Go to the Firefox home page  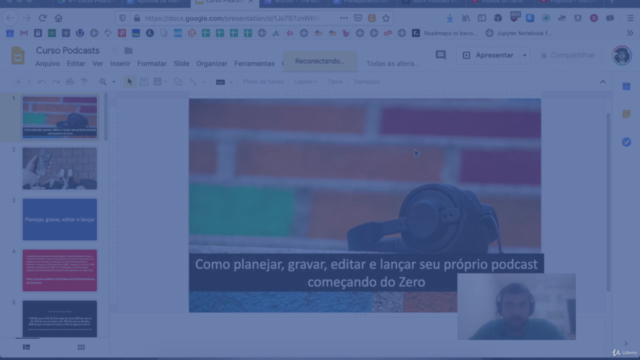pos(58,18)
